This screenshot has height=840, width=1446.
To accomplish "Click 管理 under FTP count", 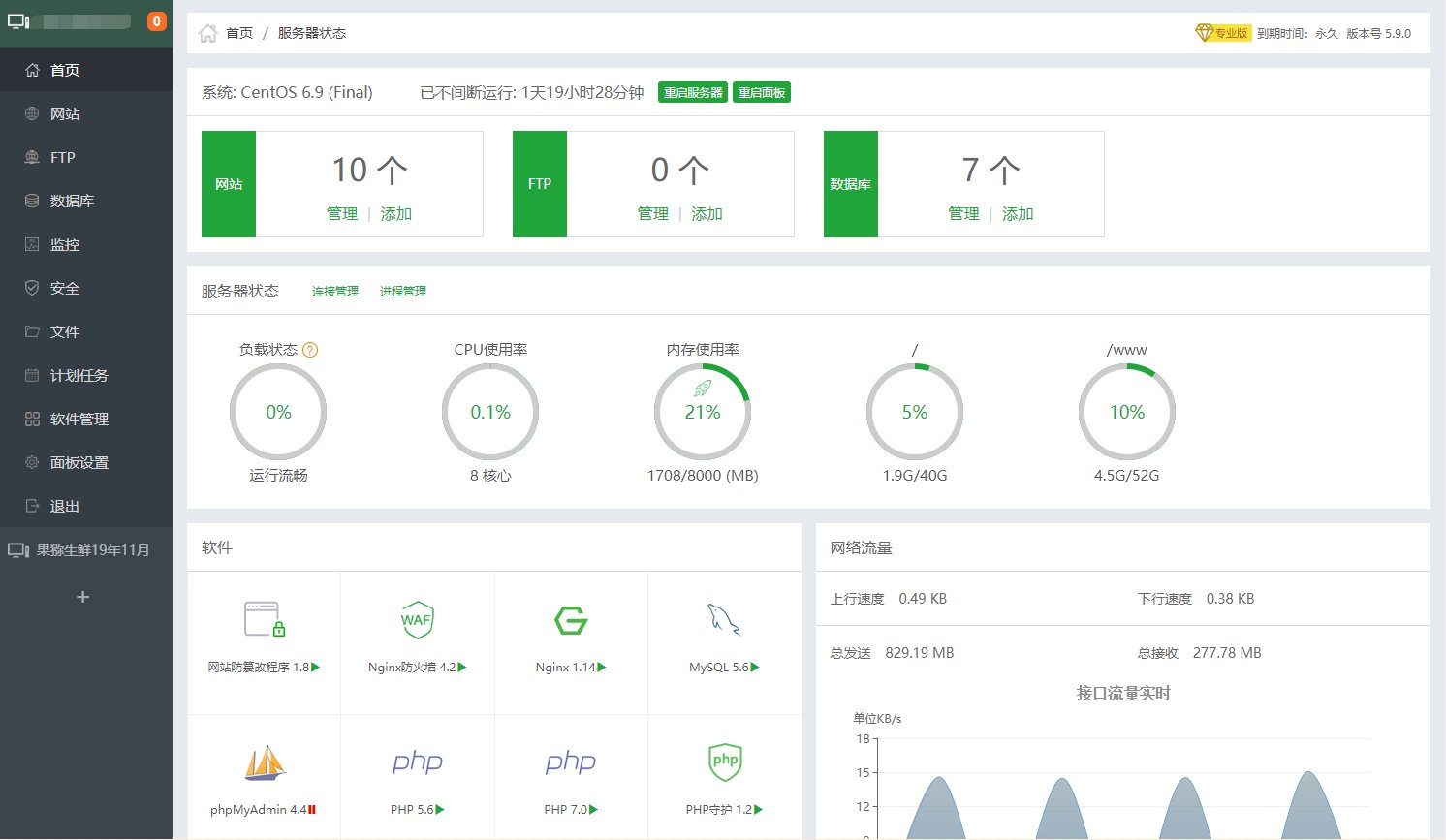I will point(653,213).
